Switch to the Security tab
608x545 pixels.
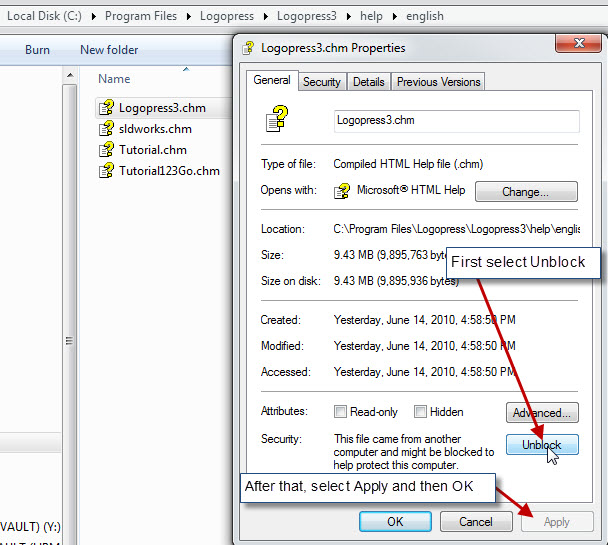point(322,82)
